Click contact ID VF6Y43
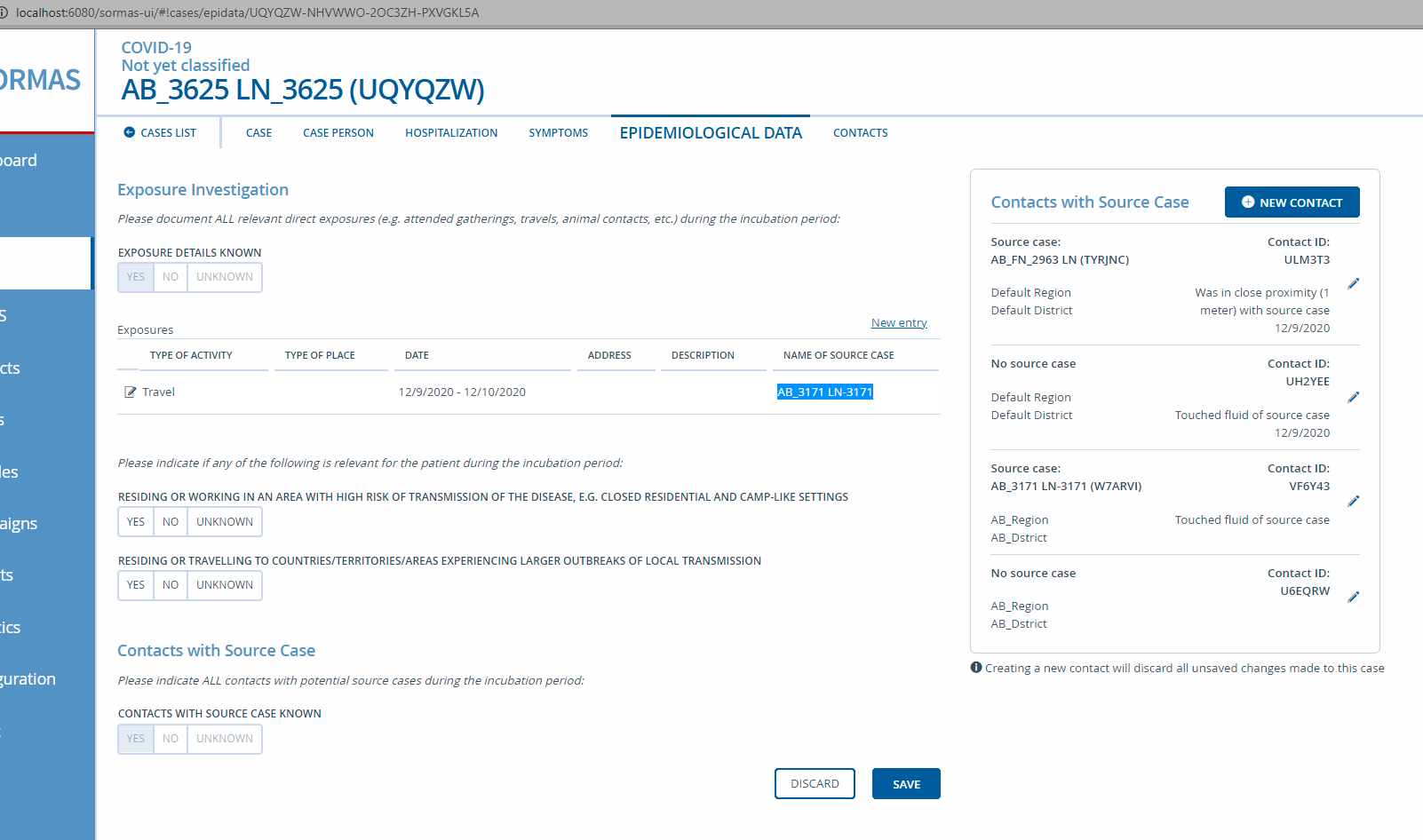Viewport: 1423px width, 840px height. point(1309,487)
